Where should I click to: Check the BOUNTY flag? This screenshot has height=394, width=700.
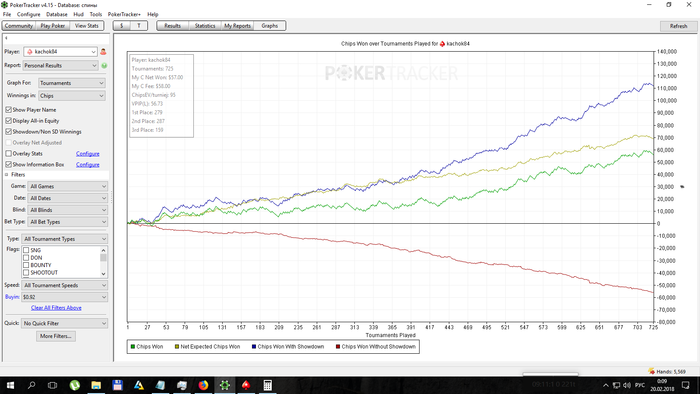coord(26,265)
